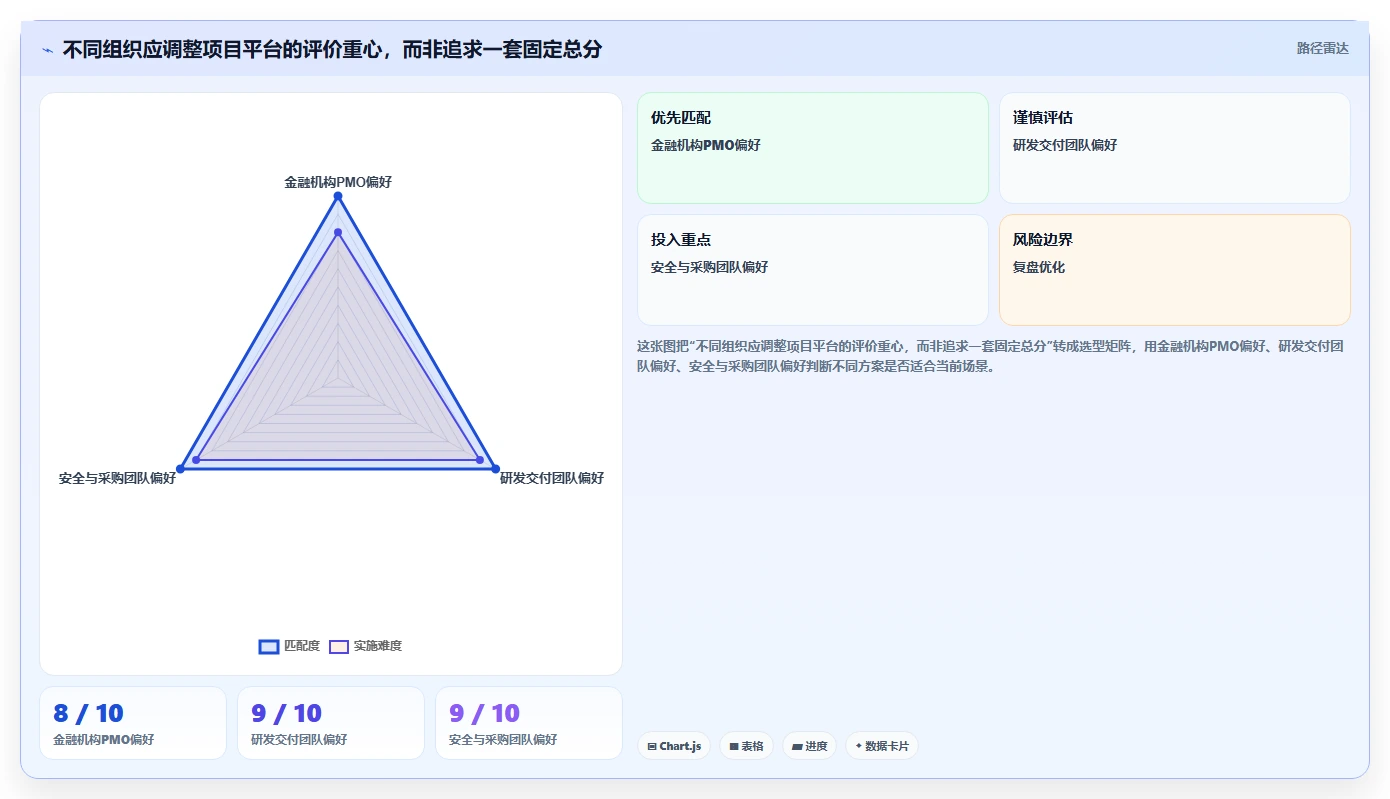
Task: Click the star icon in the 数据卡片 chip
Action: click(x=859, y=746)
